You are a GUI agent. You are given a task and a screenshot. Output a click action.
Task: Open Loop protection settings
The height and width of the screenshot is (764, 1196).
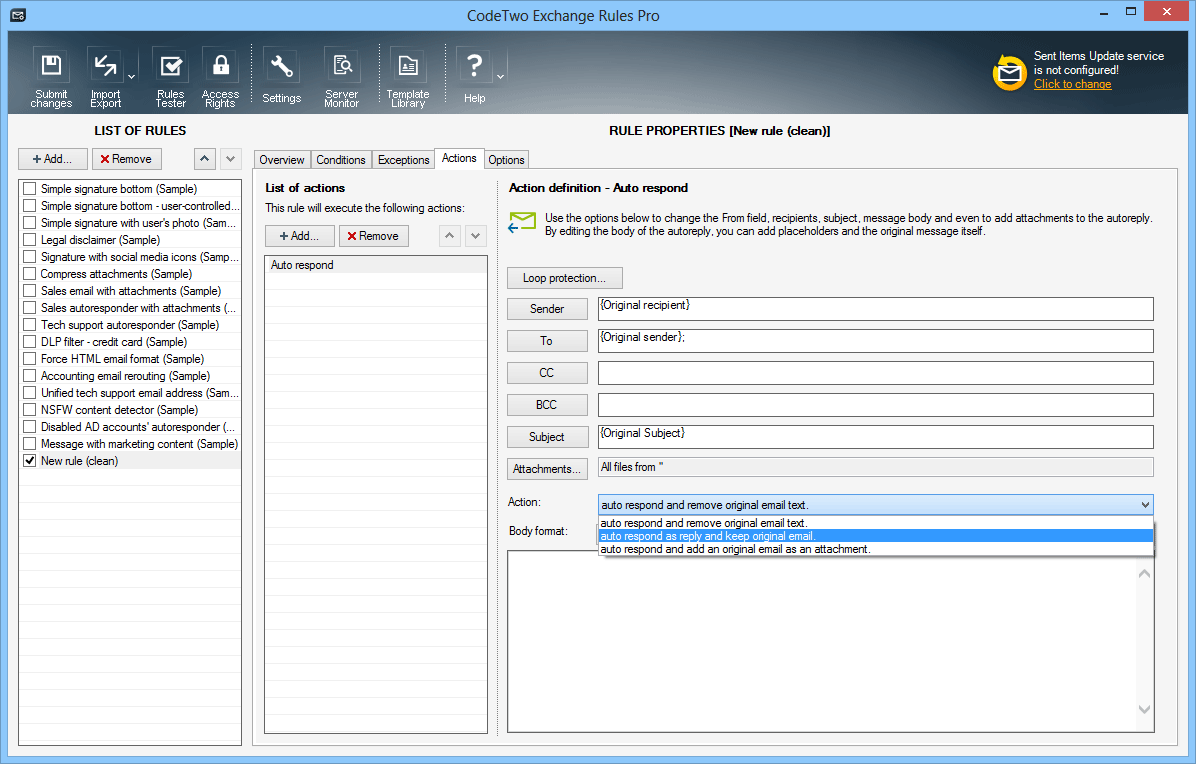pyautogui.click(x=564, y=278)
